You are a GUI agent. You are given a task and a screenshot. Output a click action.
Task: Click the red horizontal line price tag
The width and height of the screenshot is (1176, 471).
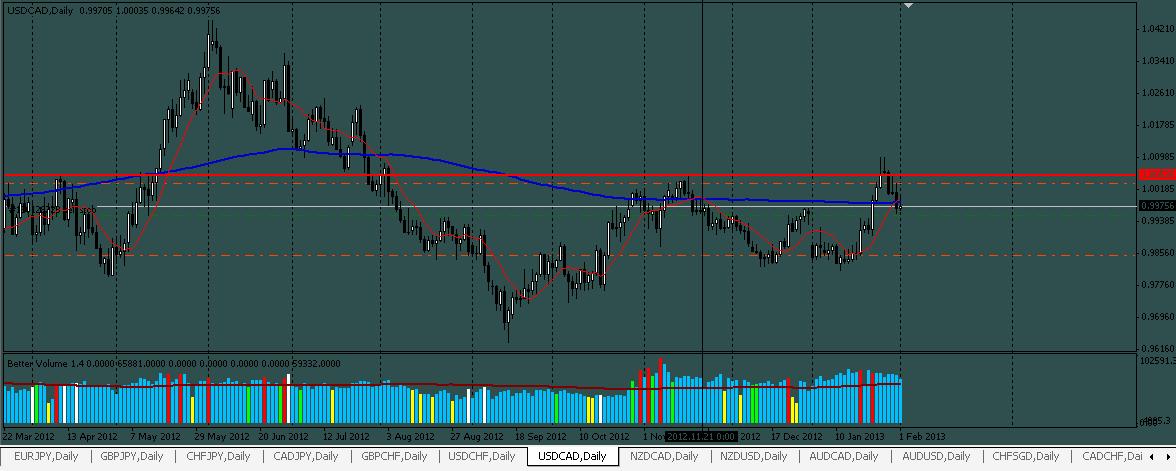[x=1156, y=174]
